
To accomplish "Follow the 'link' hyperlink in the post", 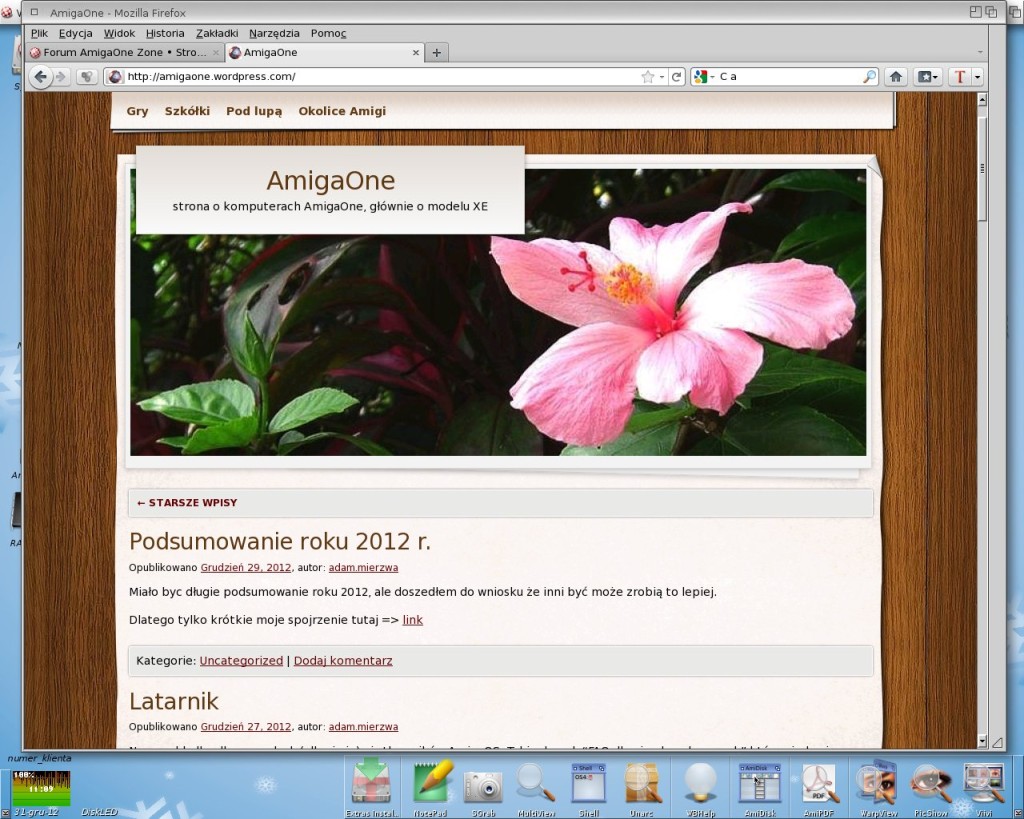I will click(413, 620).
